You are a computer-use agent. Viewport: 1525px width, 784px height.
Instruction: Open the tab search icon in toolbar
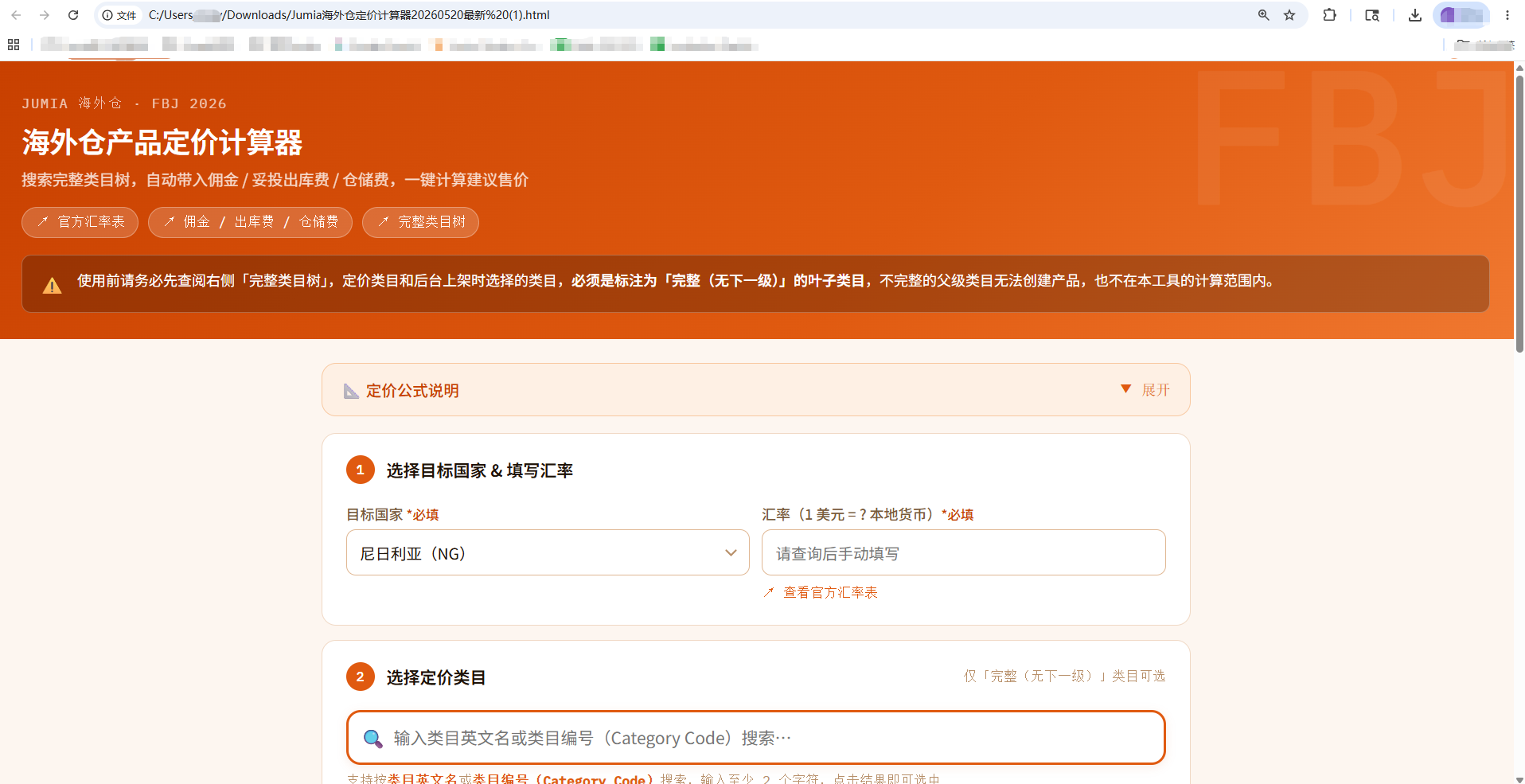point(1372,15)
